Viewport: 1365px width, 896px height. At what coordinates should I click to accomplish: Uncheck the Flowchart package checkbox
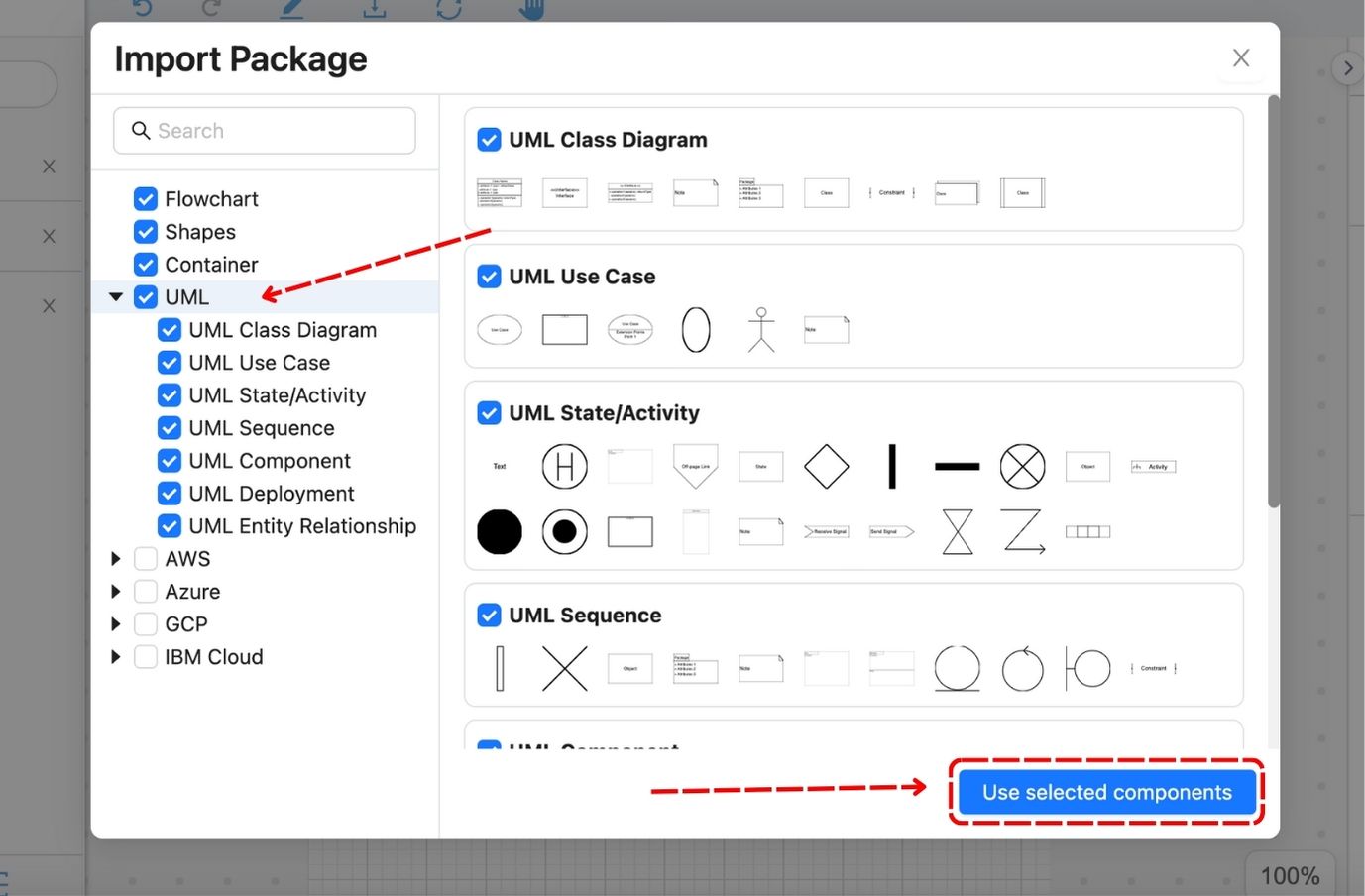point(145,198)
